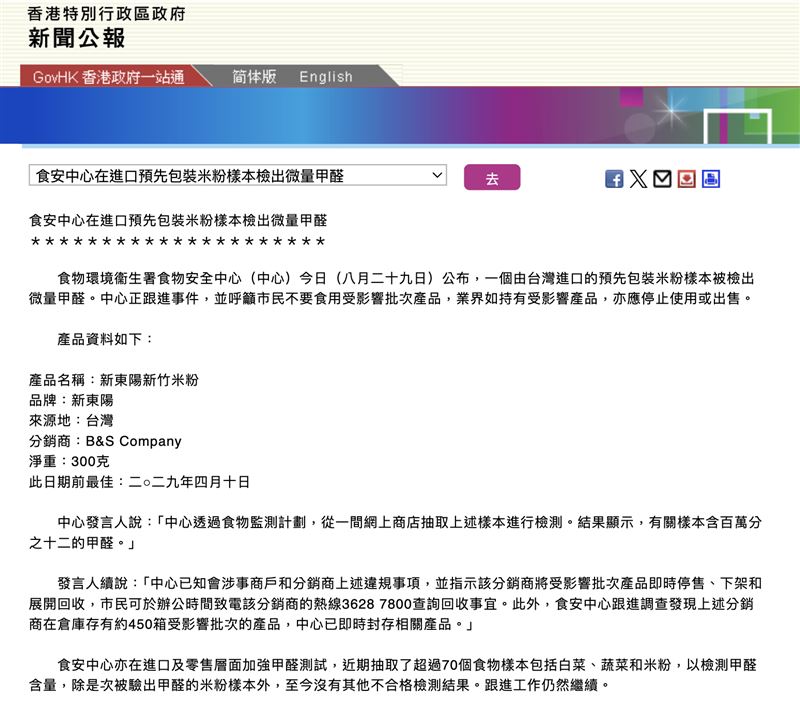Switch to 简体版 version
The height and width of the screenshot is (702, 800).
pos(254,77)
